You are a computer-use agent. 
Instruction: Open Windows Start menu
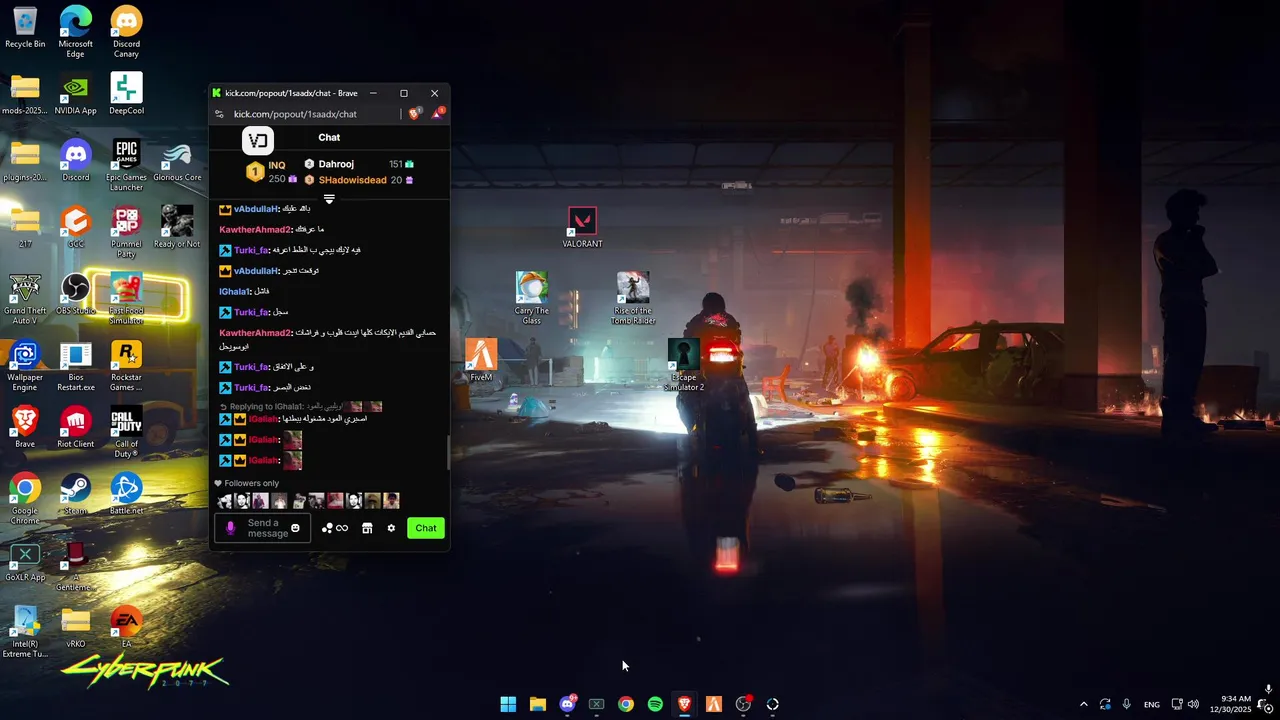(508, 704)
